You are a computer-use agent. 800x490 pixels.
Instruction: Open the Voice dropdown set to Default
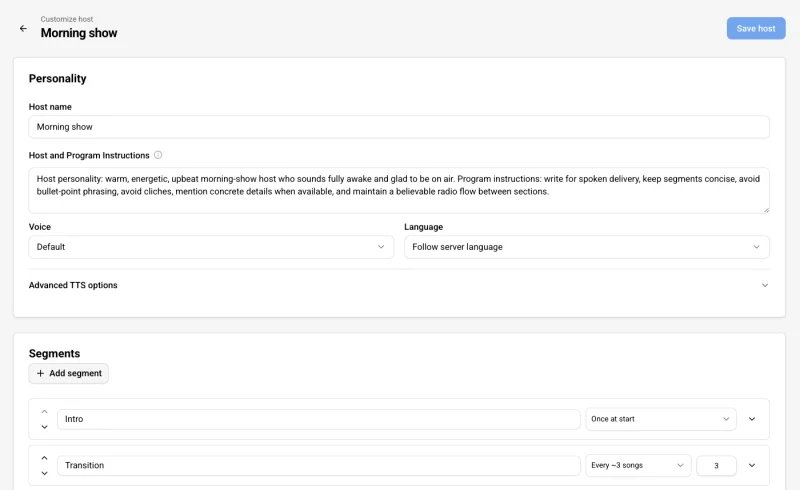[211, 247]
